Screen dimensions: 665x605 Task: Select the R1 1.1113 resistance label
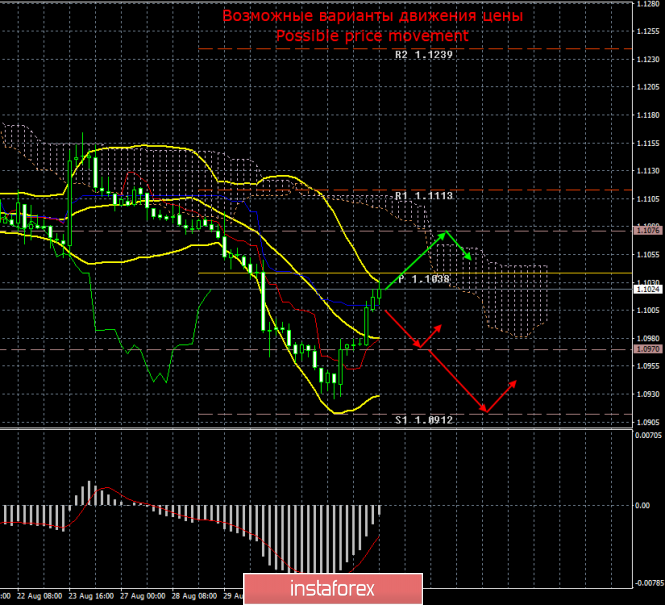tap(424, 195)
